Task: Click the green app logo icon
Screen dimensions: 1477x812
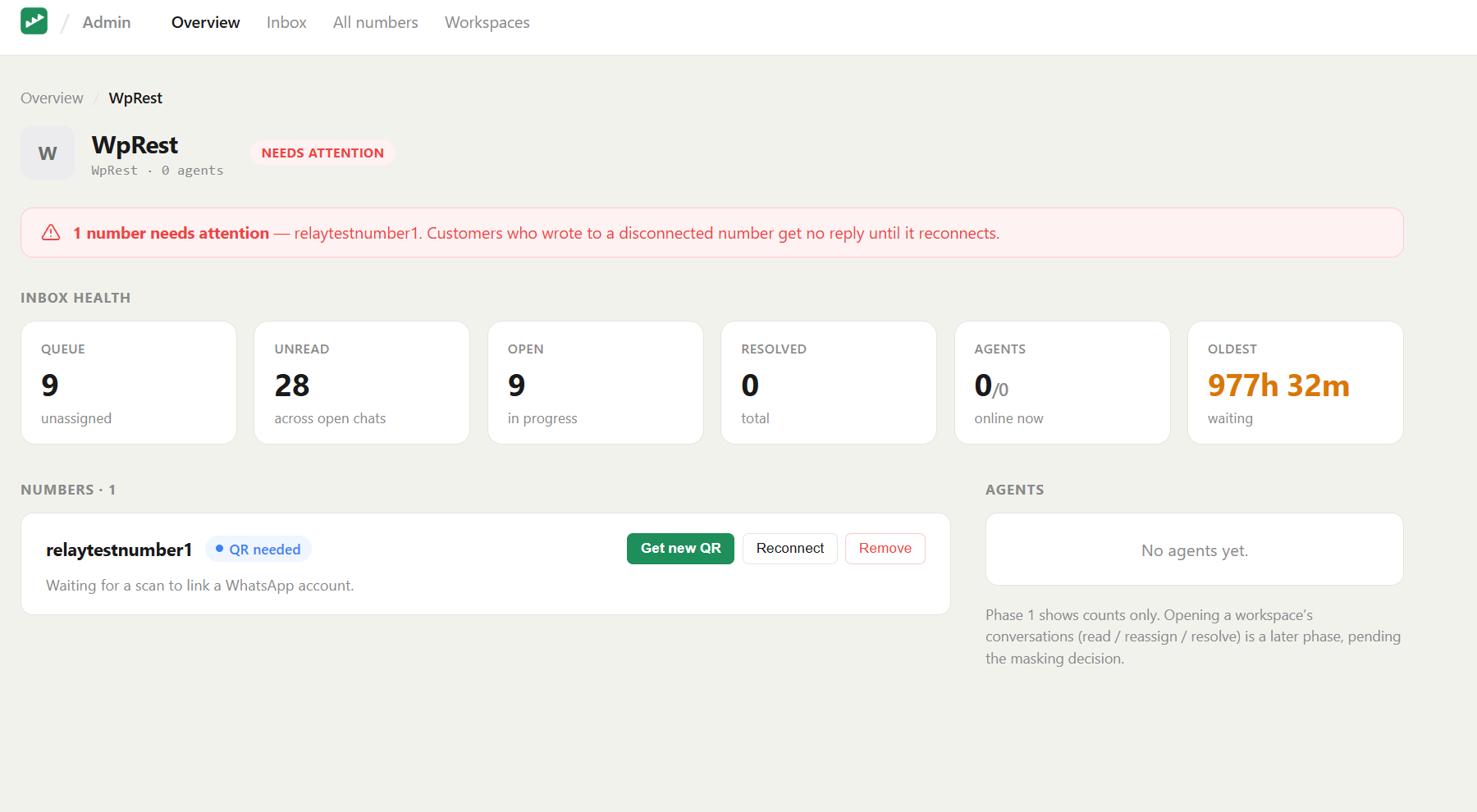Action: (34, 21)
